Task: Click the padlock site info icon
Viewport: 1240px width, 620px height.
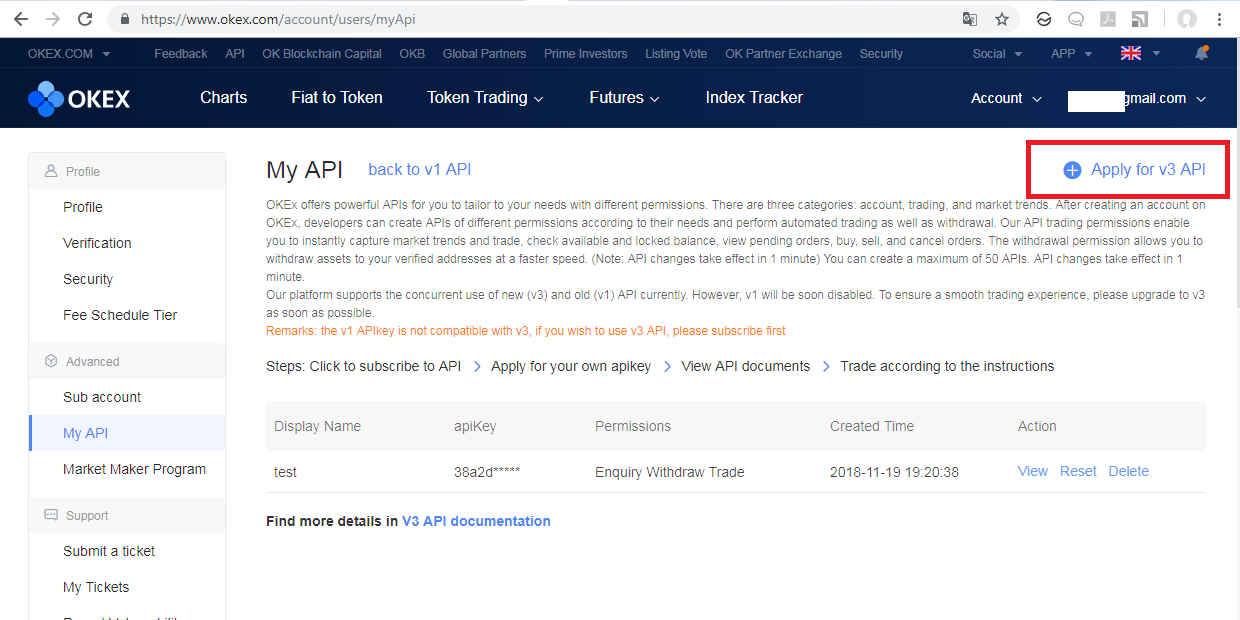Action: (x=125, y=19)
